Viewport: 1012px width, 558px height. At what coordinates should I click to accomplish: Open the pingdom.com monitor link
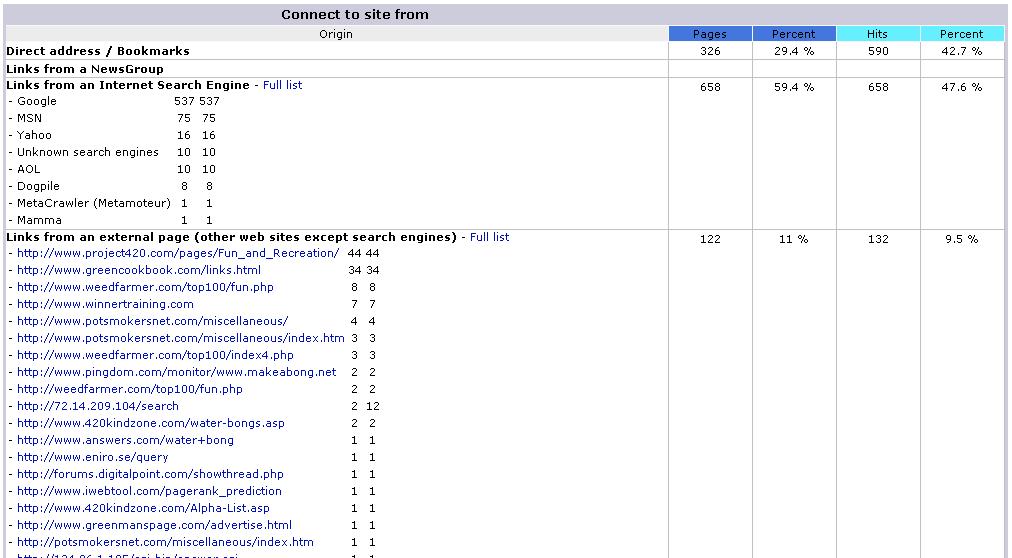point(176,372)
